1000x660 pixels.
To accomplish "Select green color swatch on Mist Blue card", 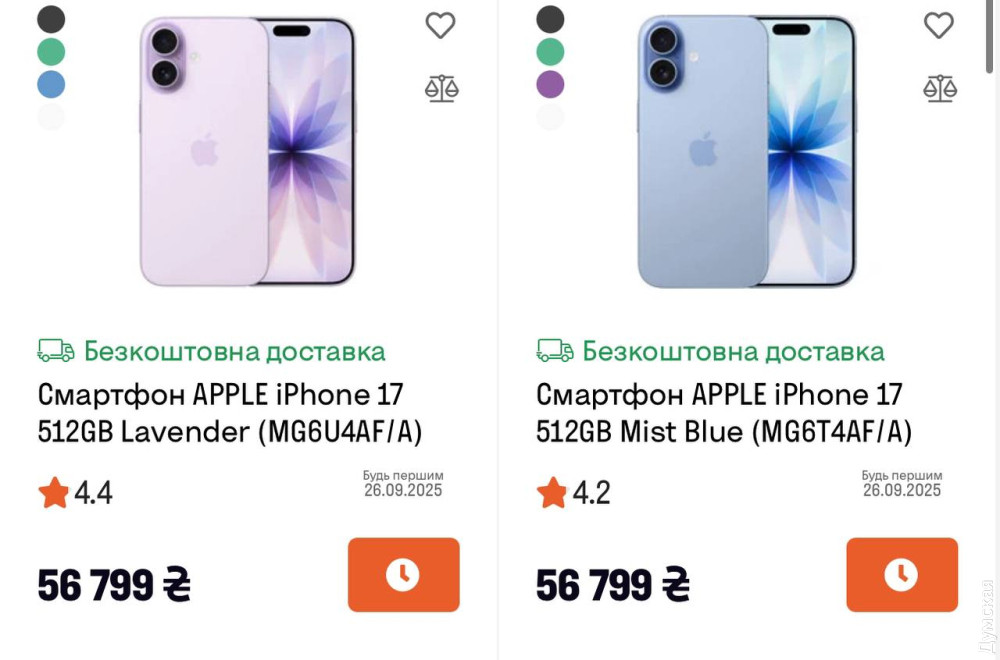I will (x=550, y=52).
